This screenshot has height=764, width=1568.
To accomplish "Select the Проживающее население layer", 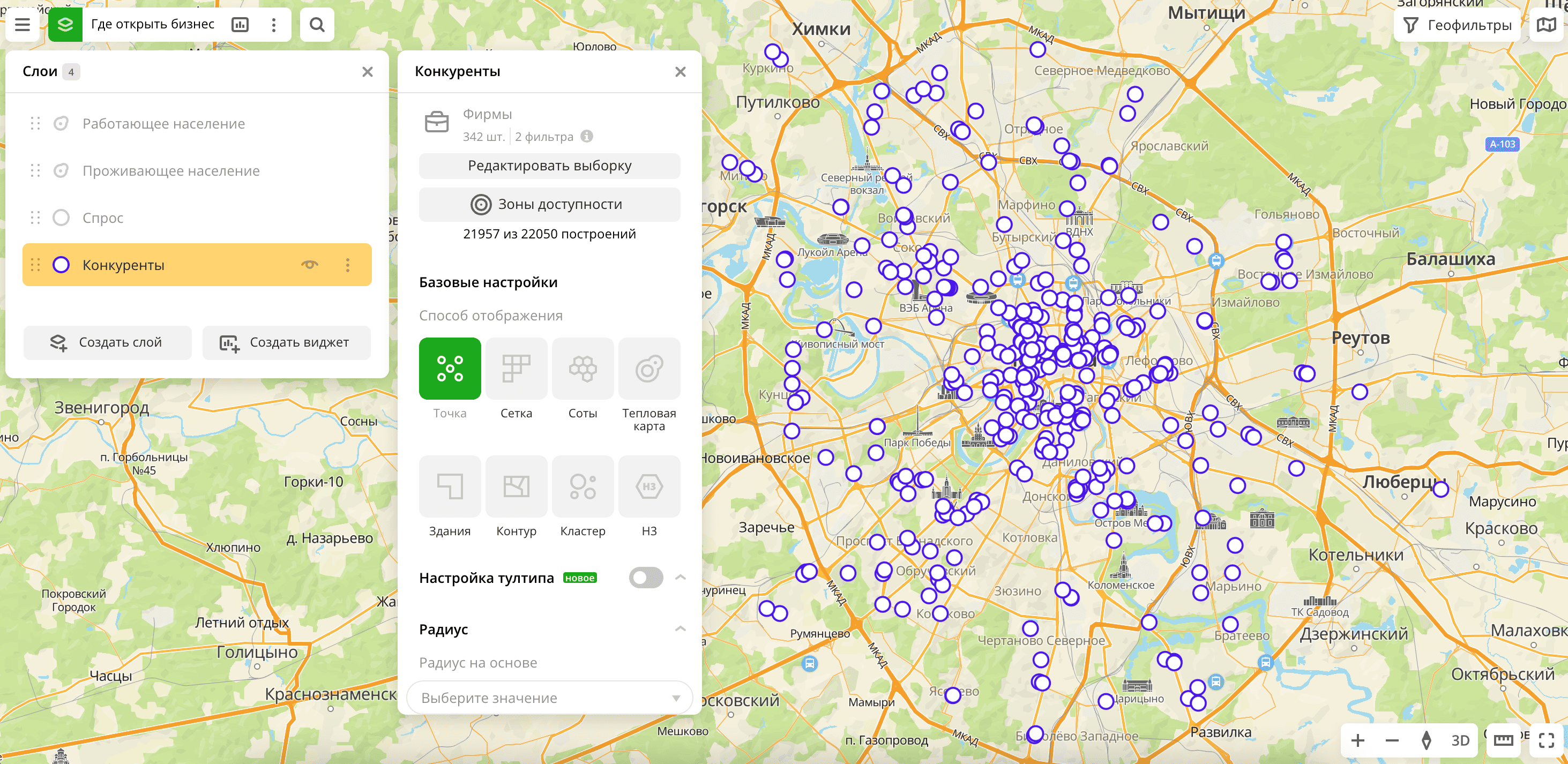I will [x=197, y=170].
